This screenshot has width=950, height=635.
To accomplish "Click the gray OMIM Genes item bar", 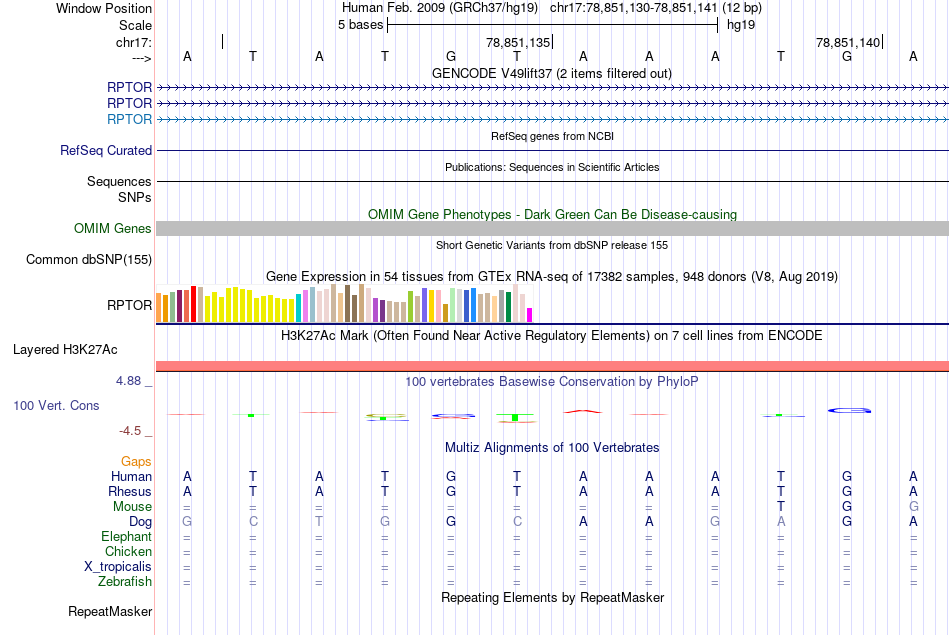I will click(552, 228).
